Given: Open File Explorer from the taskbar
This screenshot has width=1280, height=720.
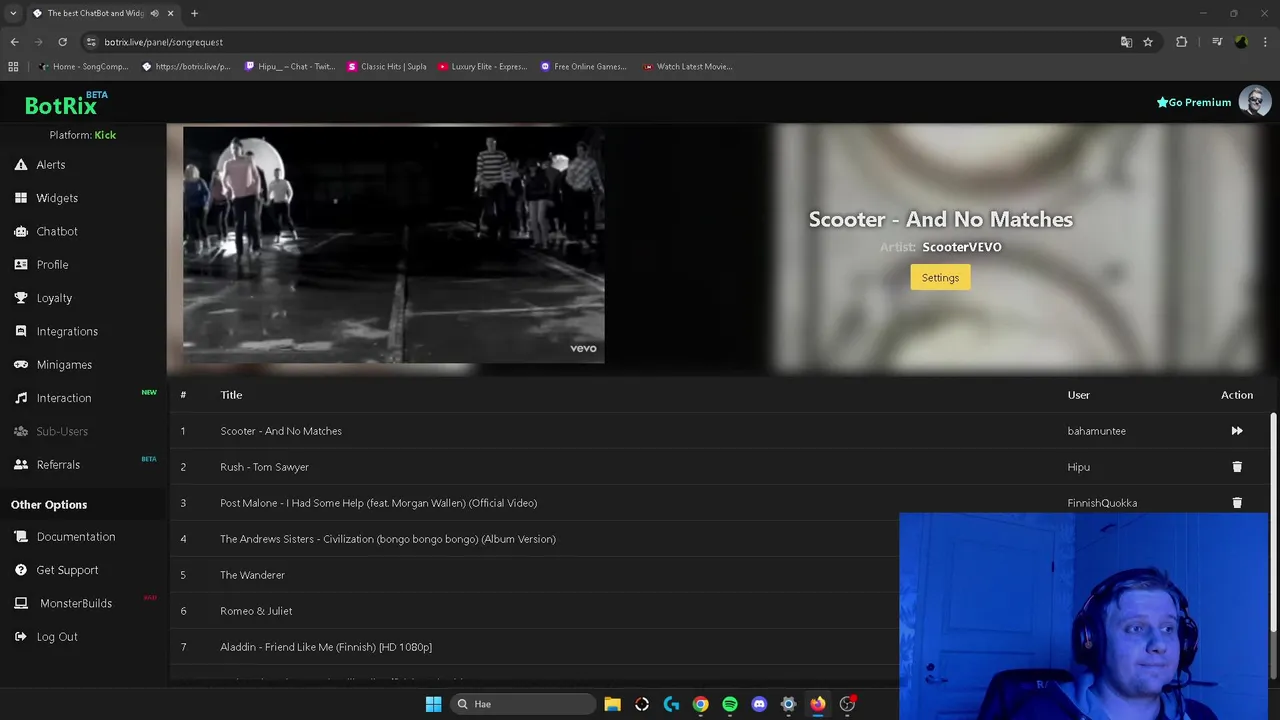Looking at the screenshot, I should (613, 704).
